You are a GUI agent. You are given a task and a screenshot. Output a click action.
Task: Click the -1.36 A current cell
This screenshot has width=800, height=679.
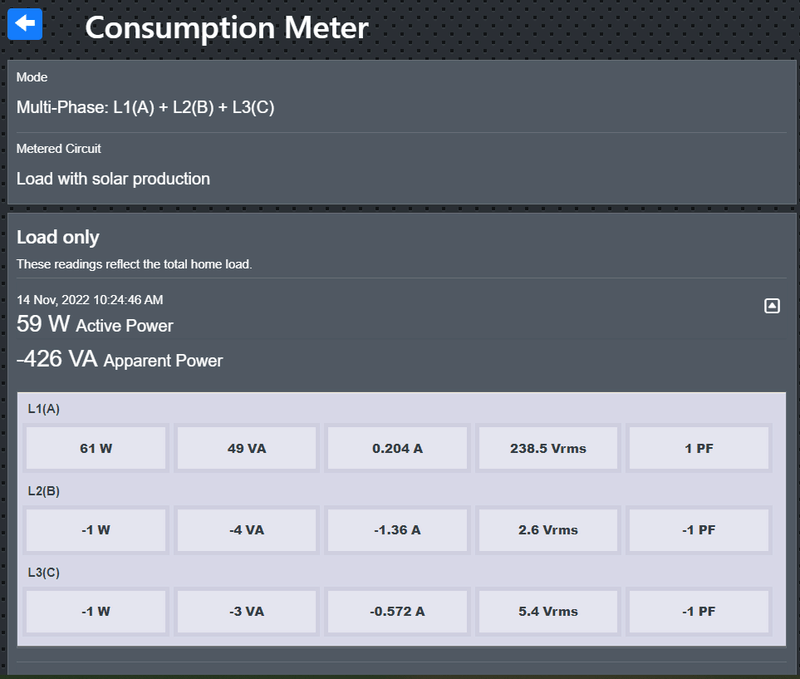tap(397, 530)
